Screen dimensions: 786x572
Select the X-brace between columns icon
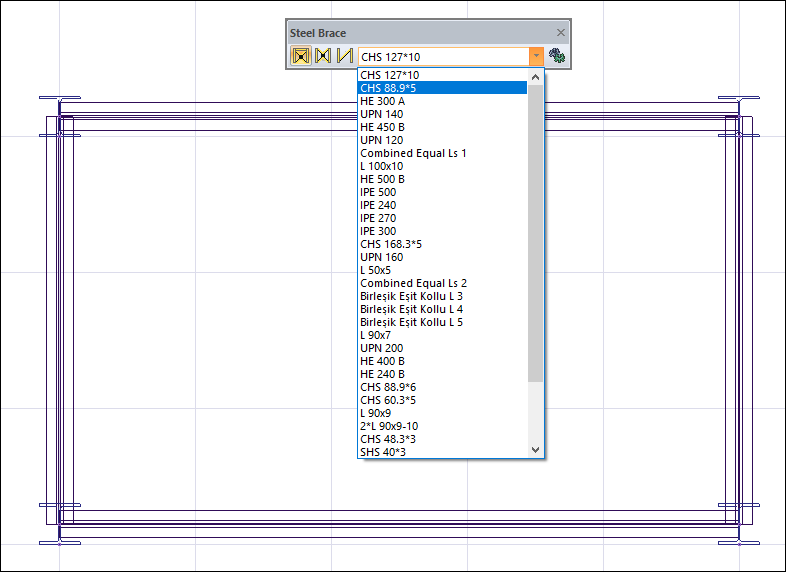click(322, 57)
